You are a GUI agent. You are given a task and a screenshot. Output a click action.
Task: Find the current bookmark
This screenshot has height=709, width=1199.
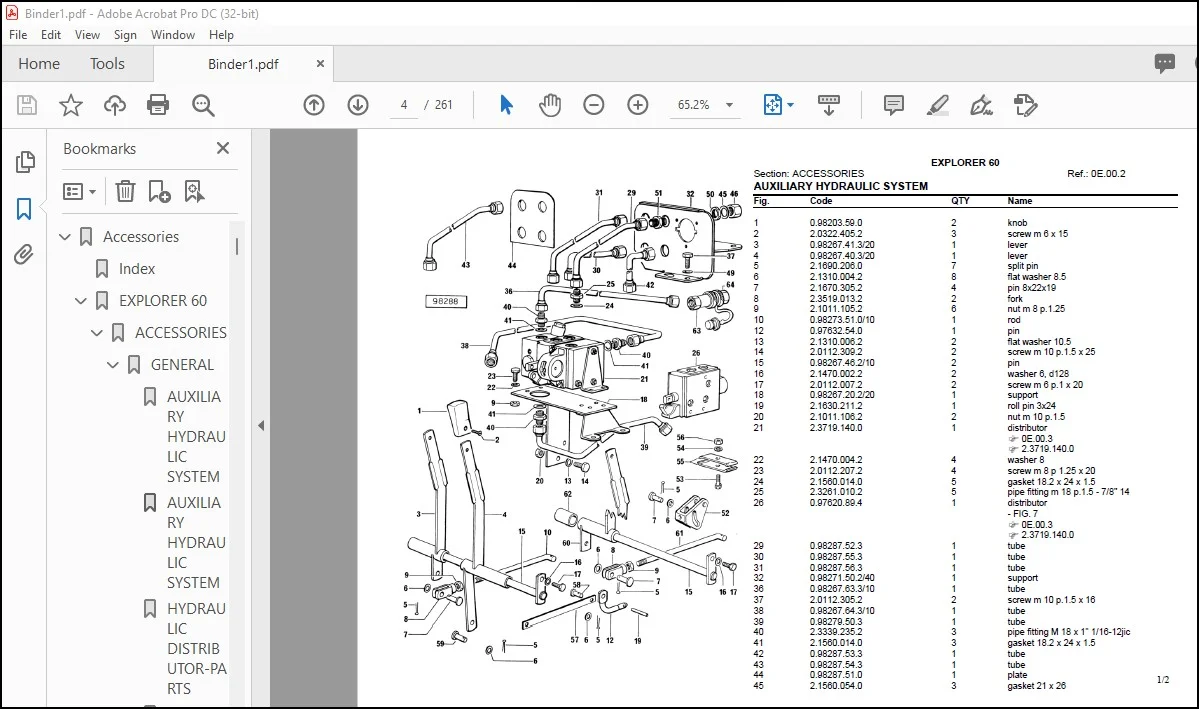(x=194, y=191)
